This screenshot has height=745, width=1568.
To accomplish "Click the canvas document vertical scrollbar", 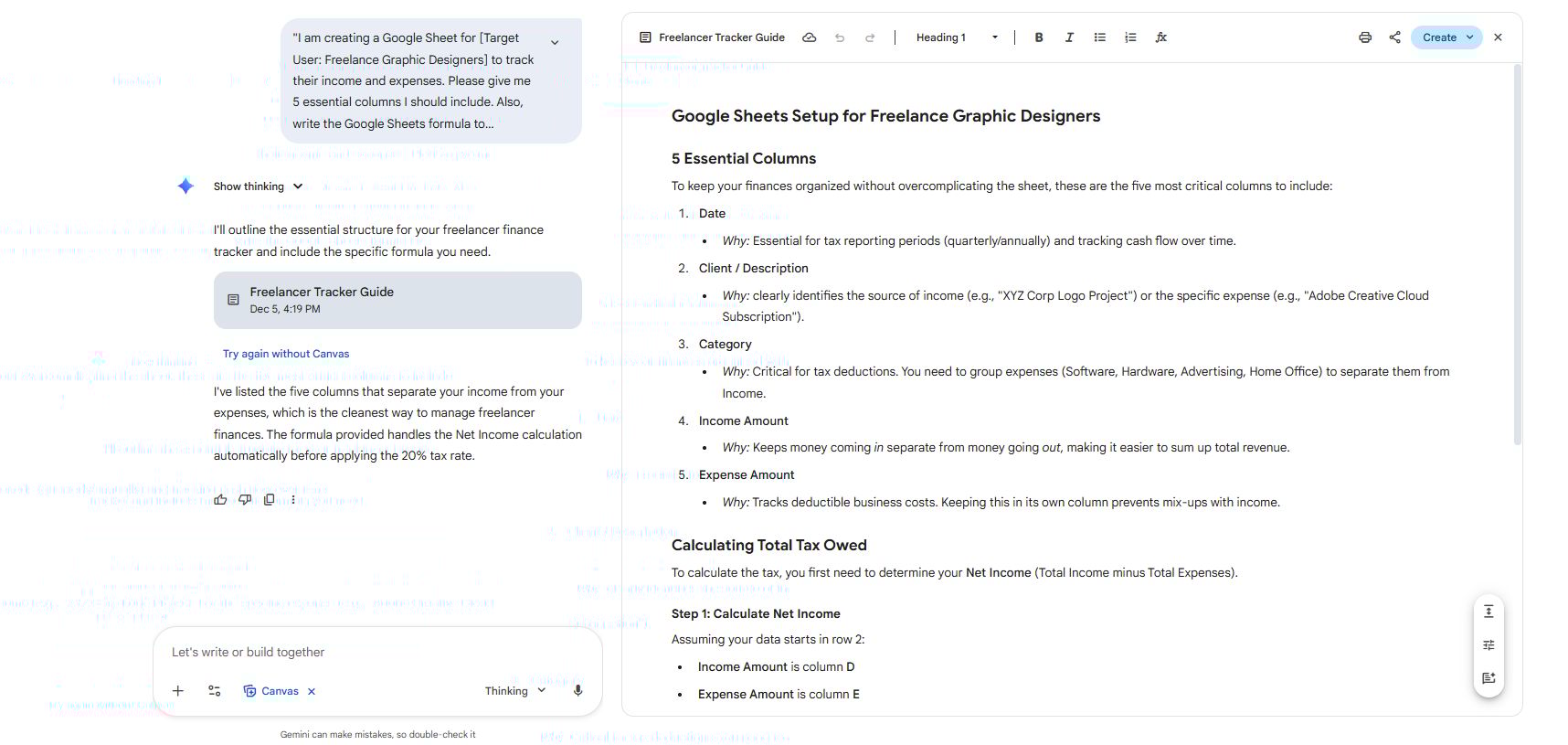I will point(1518,254).
